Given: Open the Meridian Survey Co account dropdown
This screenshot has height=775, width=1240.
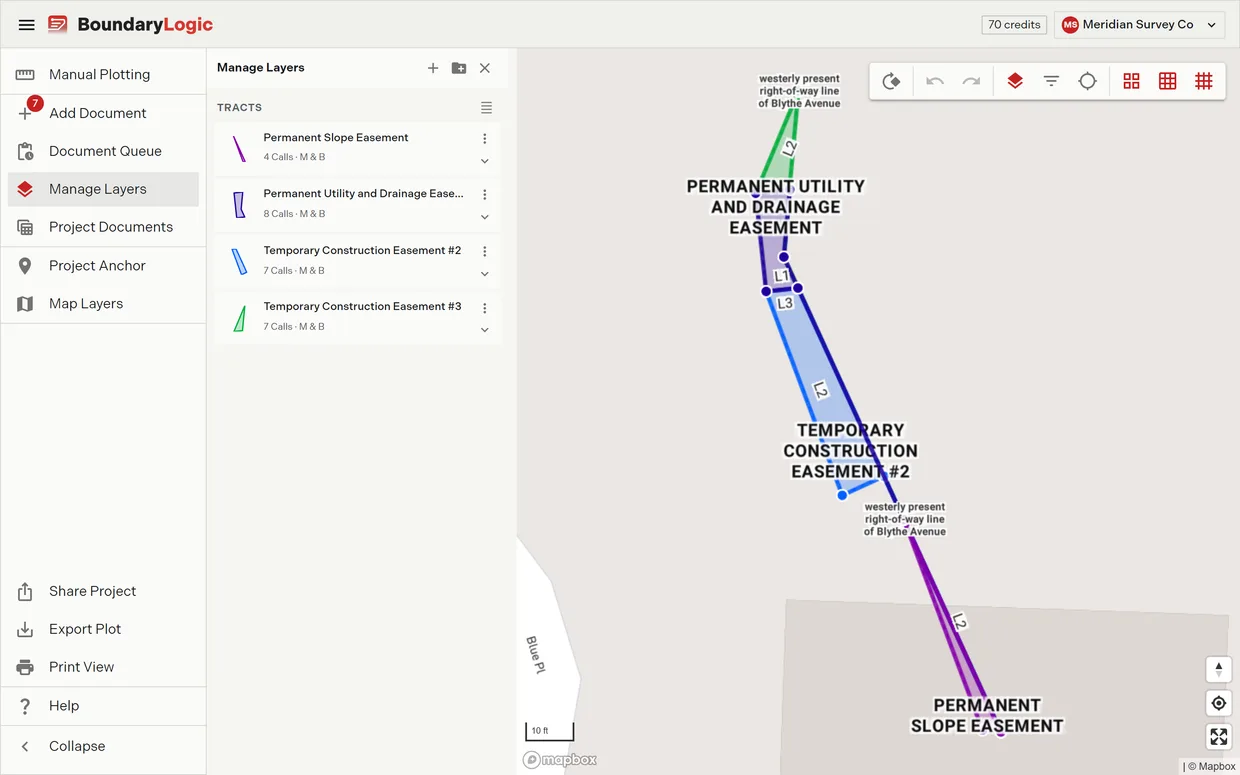Looking at the screenshot, I should click(x=1140, y=25).
